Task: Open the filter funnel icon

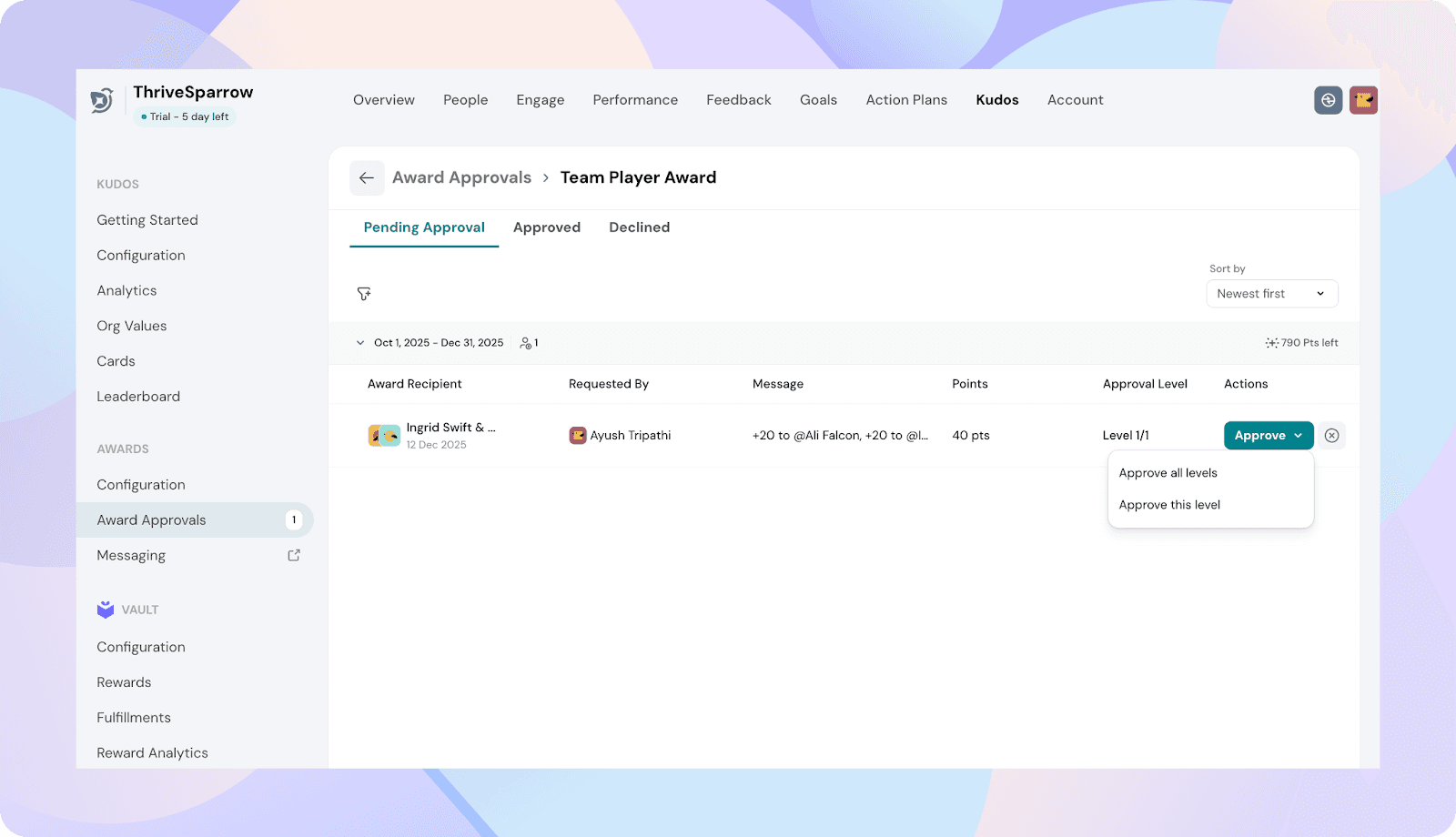Action: pos(364,294)
